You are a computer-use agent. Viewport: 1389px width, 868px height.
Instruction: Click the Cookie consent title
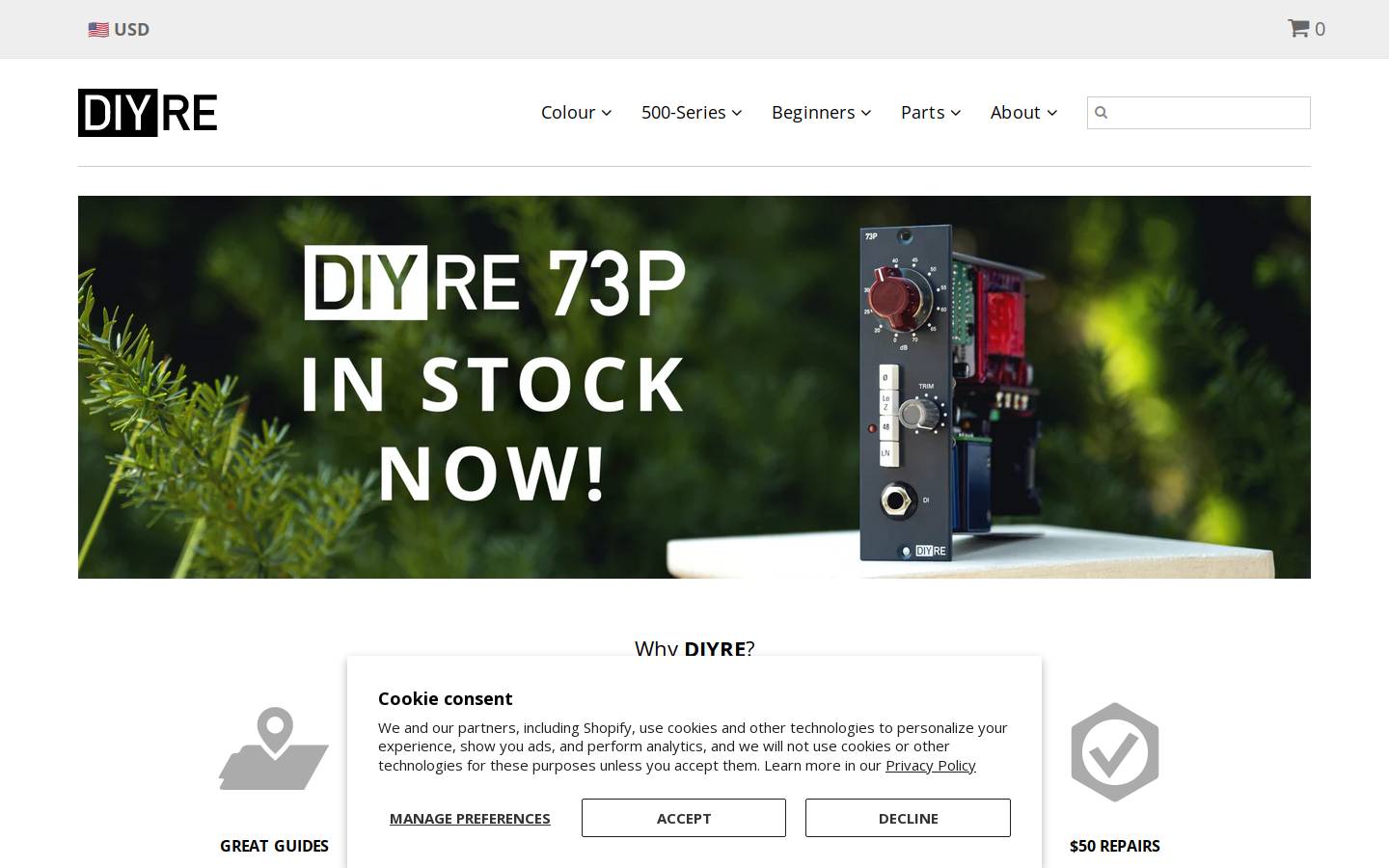click(445, 698)
